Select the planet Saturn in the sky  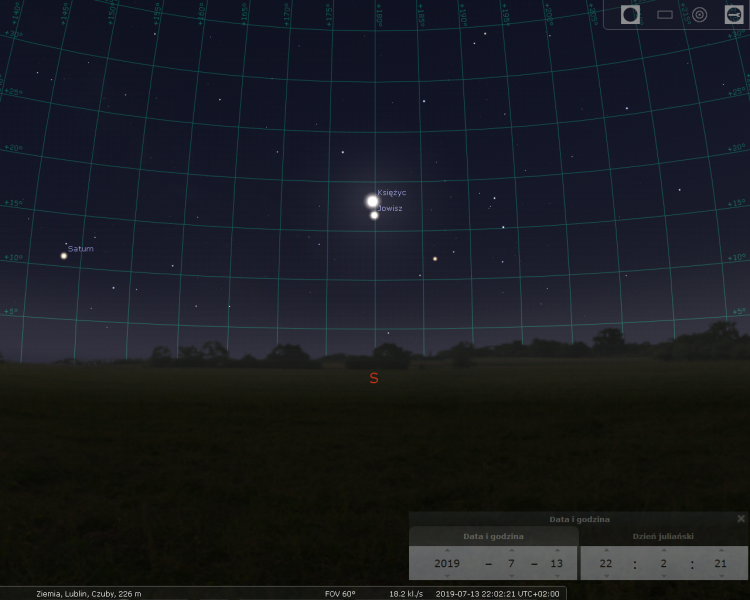(x=64, y=256)
